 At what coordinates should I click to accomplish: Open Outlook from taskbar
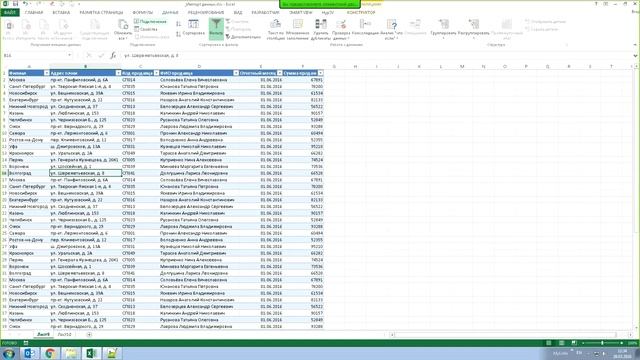[x=29, y=353]
